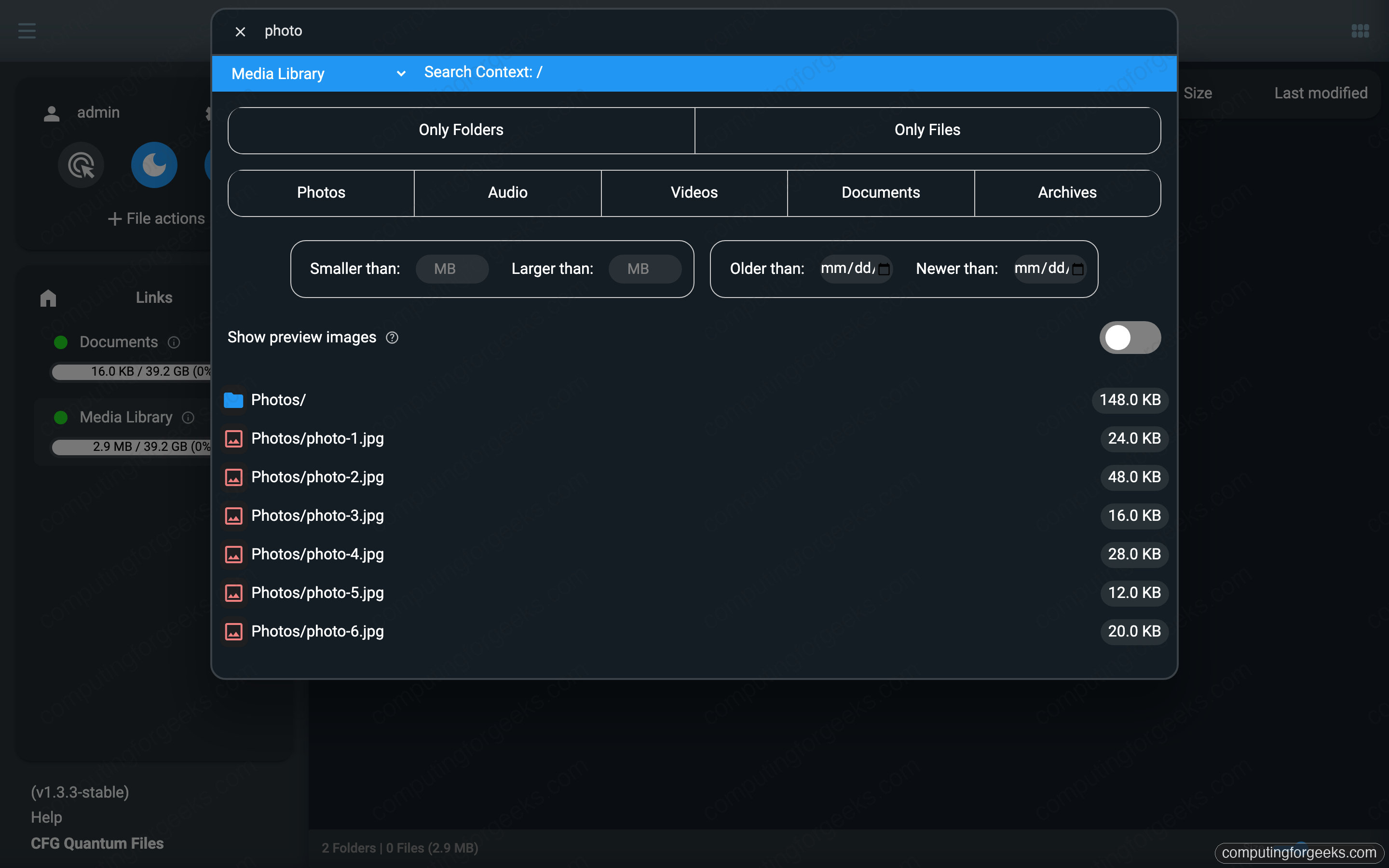
Task: Click the CFG Quantum Files link
Action: [x=97, y=843]
